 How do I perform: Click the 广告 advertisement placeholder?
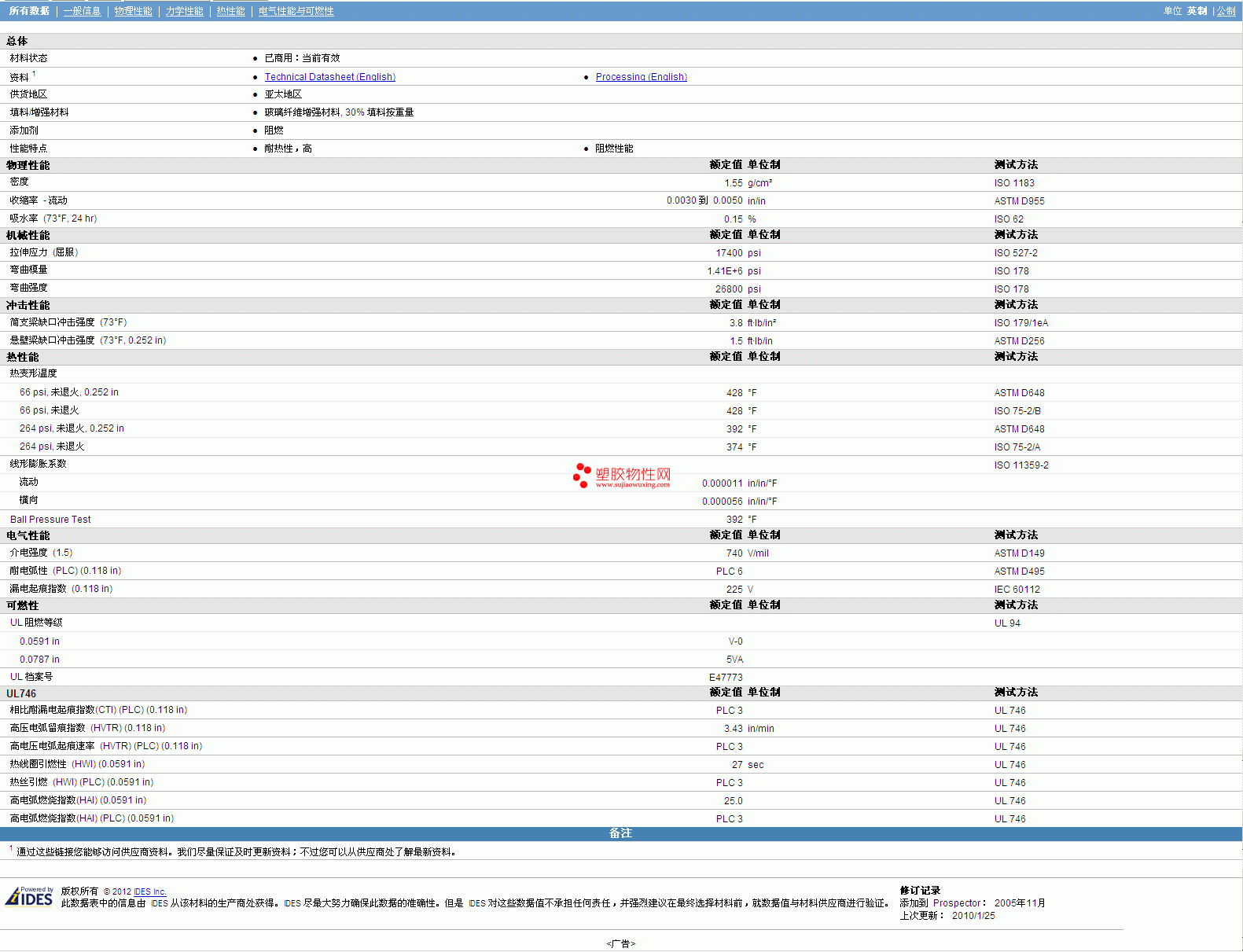(x=621, y=943)
